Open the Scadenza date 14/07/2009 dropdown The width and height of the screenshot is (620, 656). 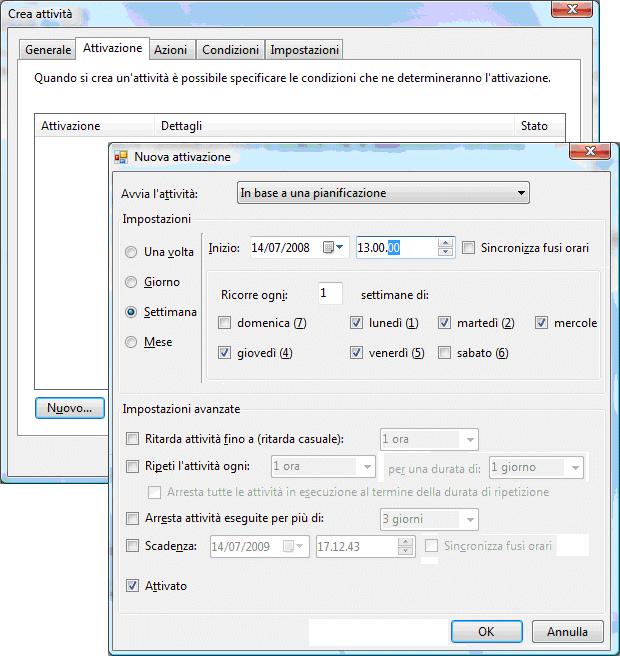coord(294,546)
